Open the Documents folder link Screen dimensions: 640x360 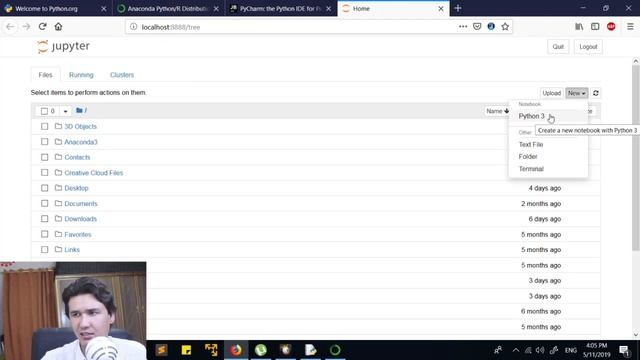[x=81, y=204]
